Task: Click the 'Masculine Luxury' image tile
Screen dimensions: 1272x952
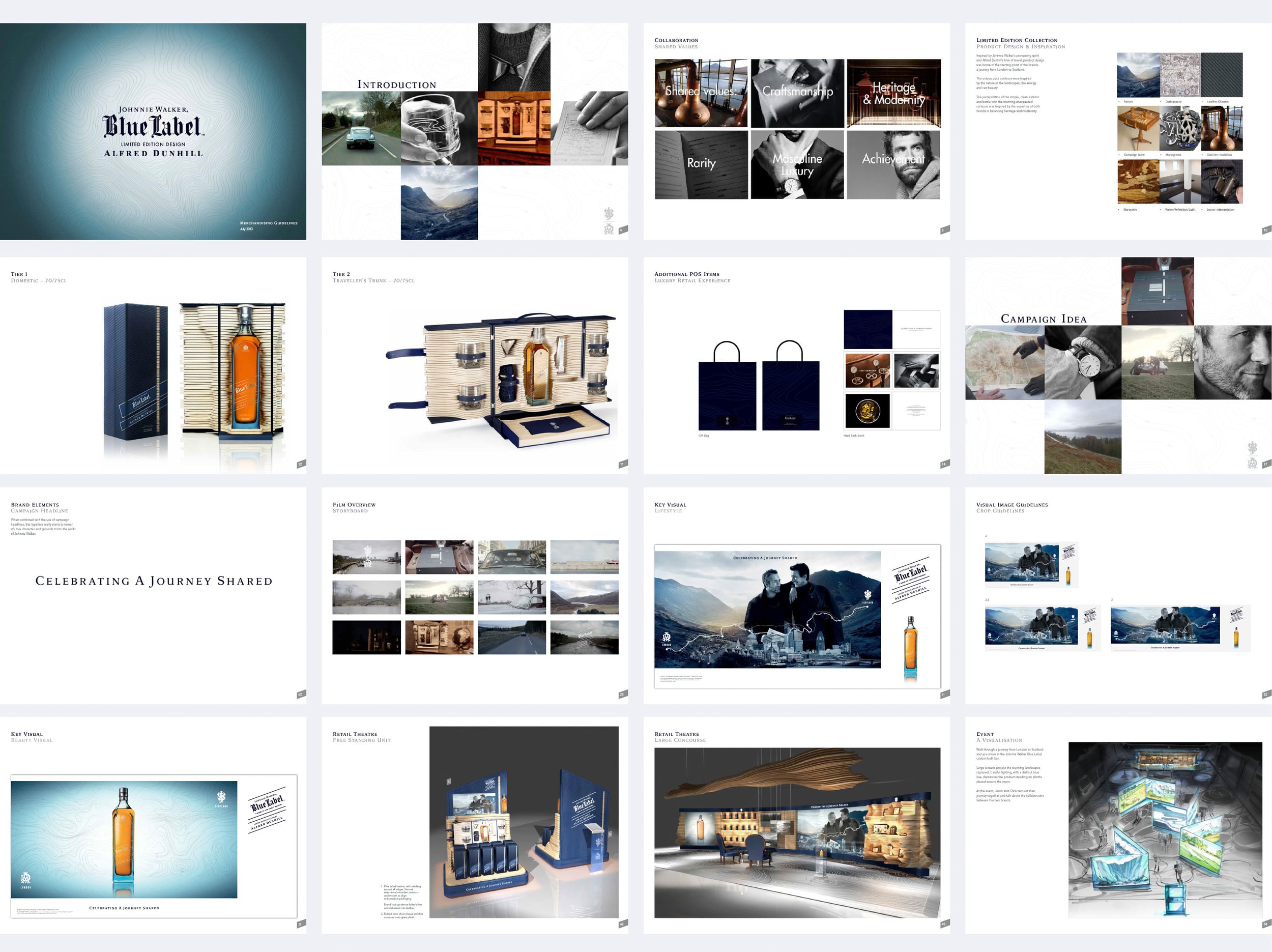Action: pyautogui.click(x=798, y=164)
